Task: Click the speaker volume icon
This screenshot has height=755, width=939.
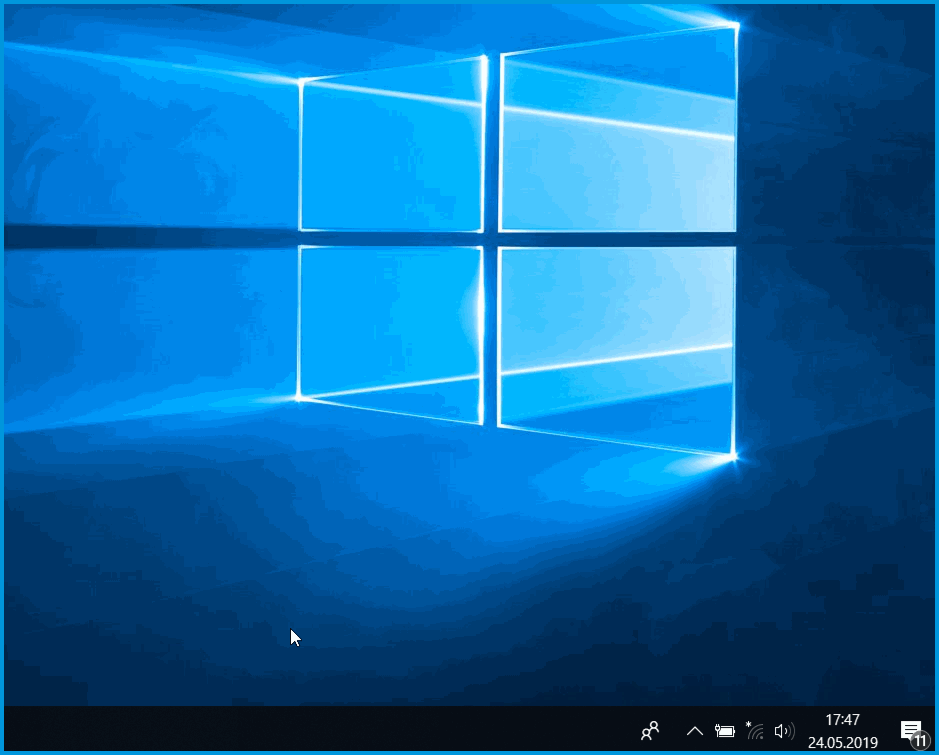Action: tap(784, 731)
